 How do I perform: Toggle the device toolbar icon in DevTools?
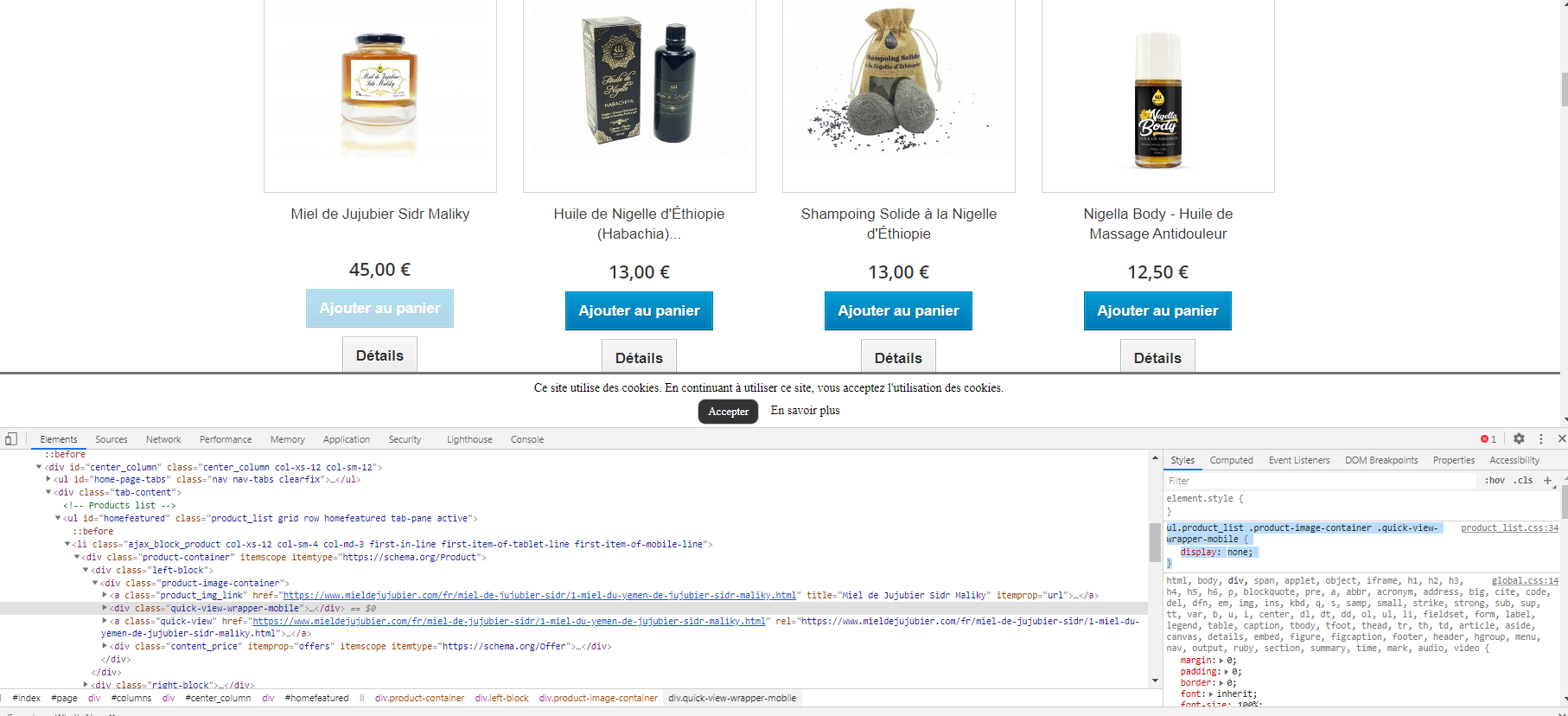point(11,438)
